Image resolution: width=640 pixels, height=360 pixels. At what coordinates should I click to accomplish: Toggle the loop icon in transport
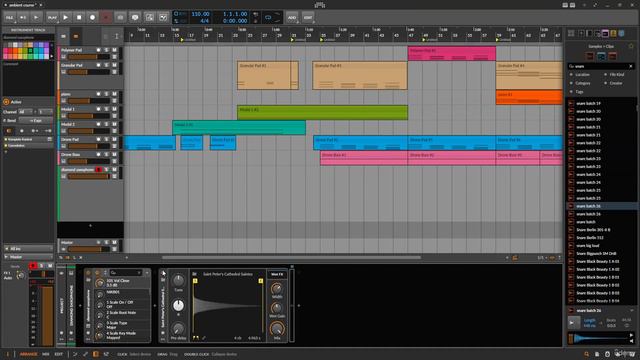(x=268, y=18)
